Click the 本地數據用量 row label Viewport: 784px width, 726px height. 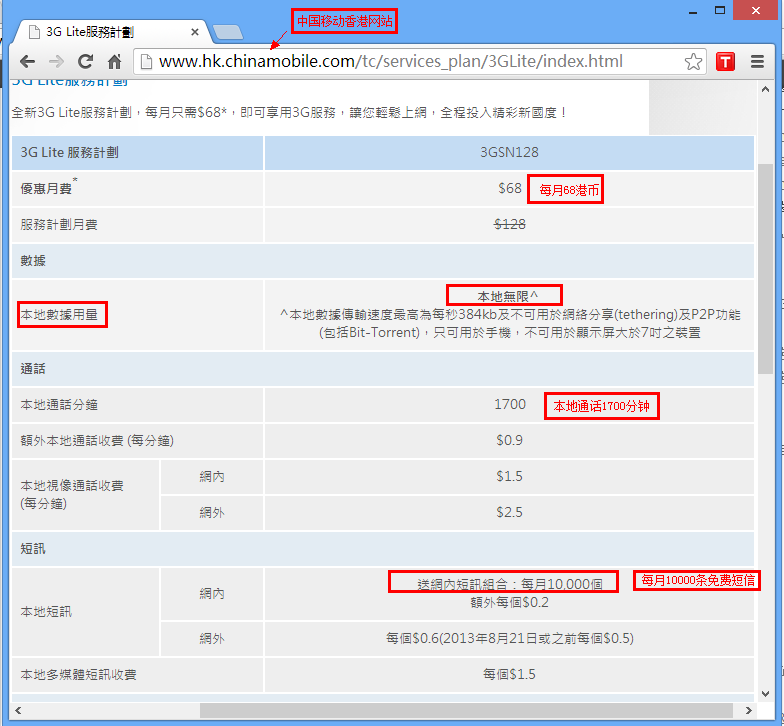(x=59, y=314)
